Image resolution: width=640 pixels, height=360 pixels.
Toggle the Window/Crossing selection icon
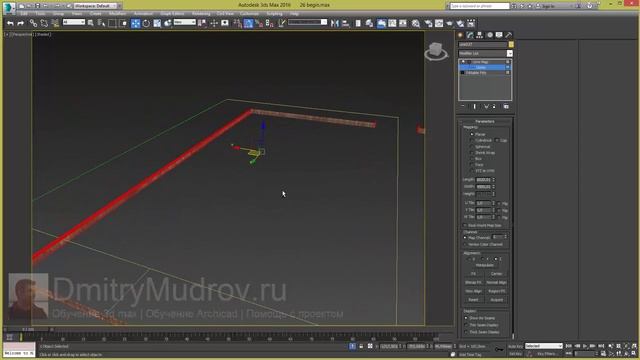point(123,24)
